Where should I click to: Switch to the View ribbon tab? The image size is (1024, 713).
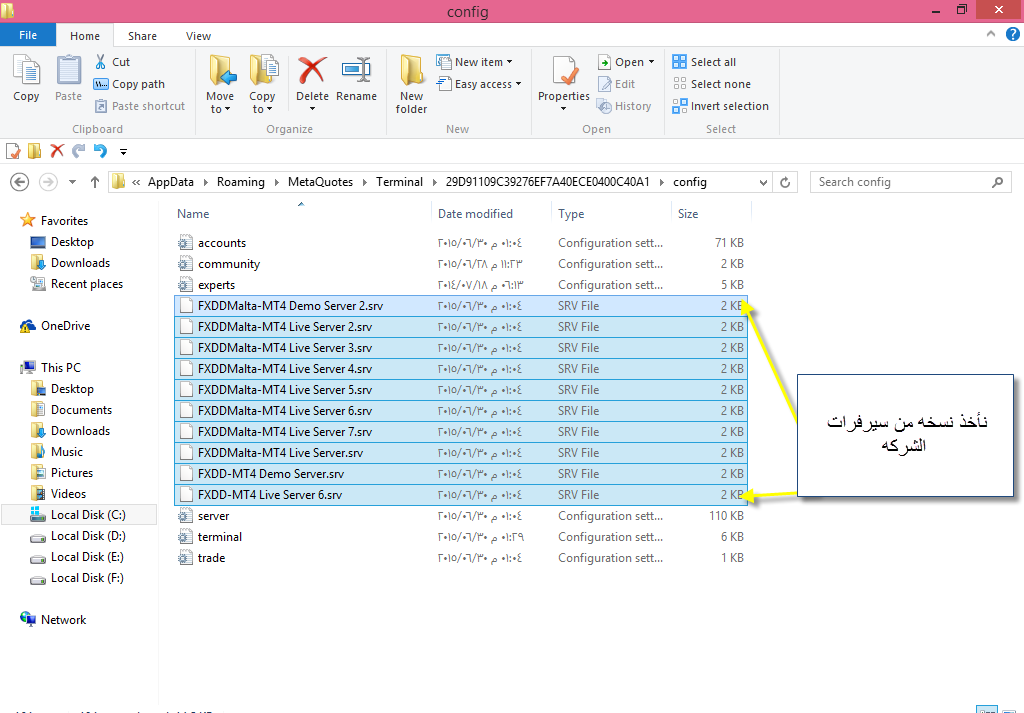tap(198, 36)
